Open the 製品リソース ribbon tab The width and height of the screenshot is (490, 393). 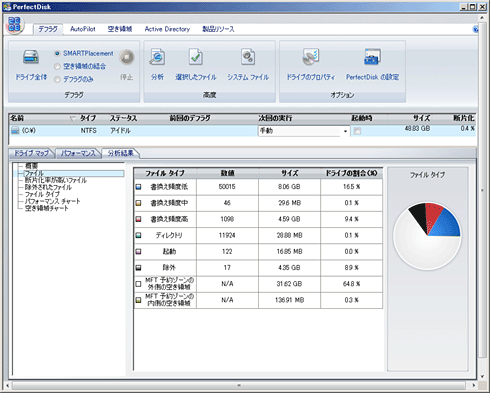click(218, 29)
